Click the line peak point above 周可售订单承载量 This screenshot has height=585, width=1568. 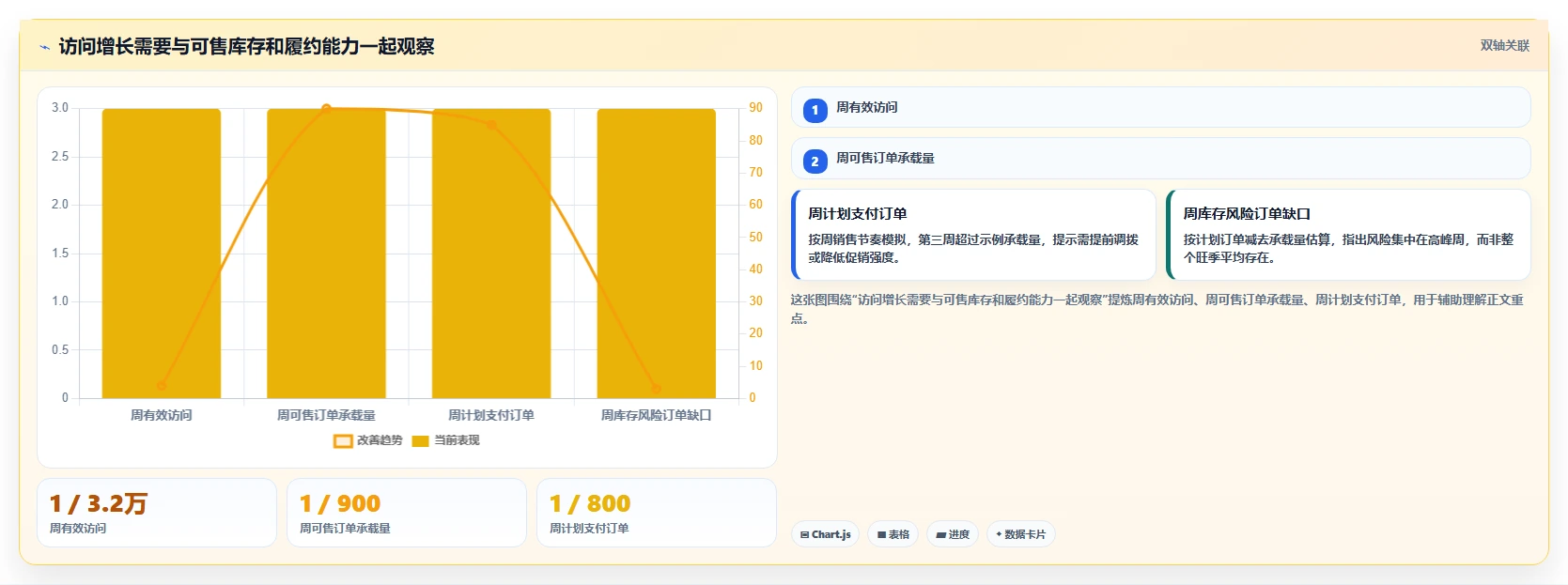coord(326,109)
